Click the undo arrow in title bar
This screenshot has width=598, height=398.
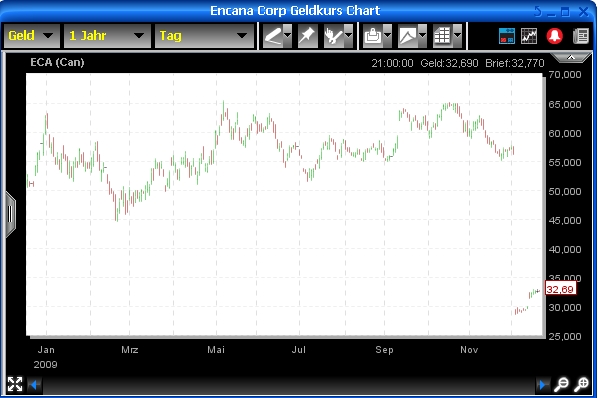click(x=538, y=11)
